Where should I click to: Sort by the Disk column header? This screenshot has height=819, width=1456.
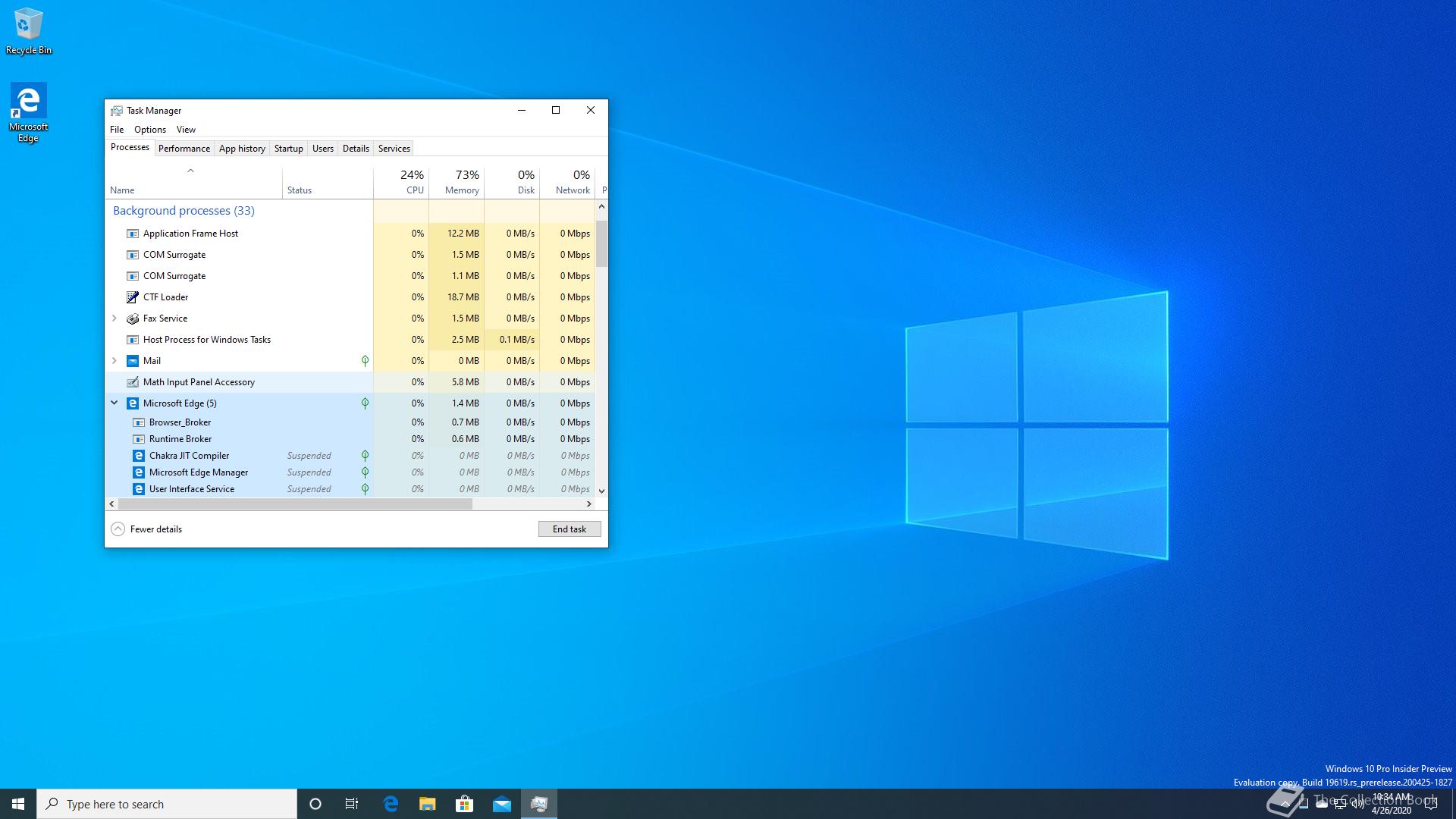(x=512, y=183)
